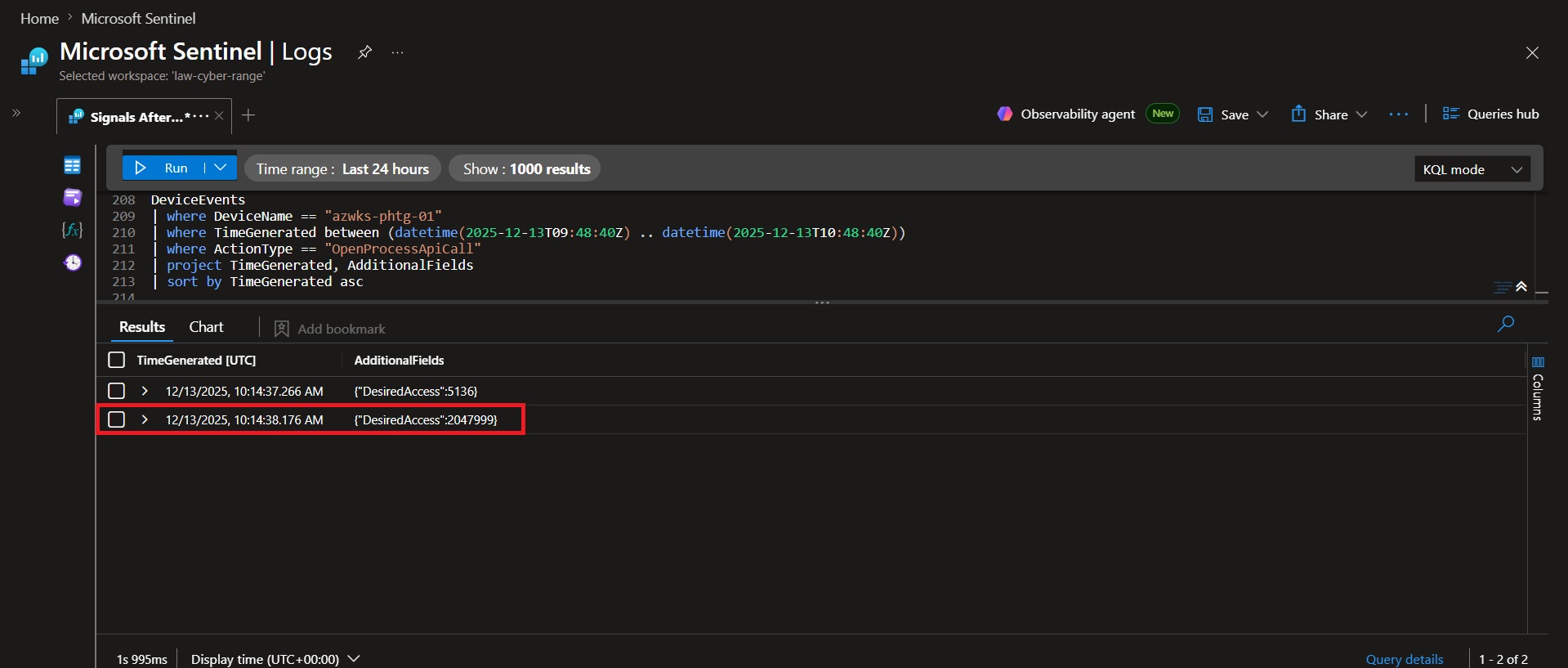Select the Signals After query tab
Image resolution: width=1568 pixels, height=668 pixels.
[x=136, y=117]
